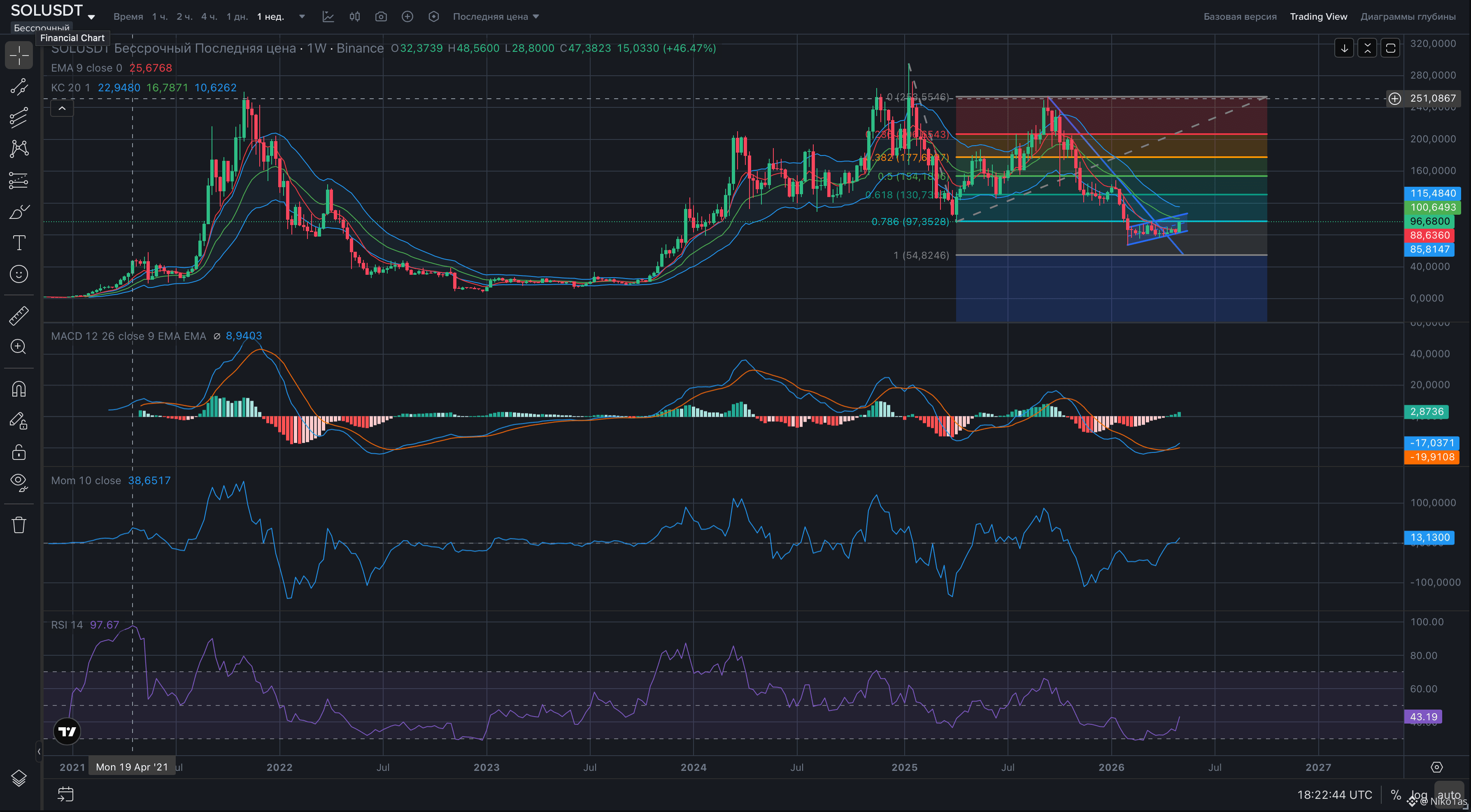Switch to the 1 ч. interval
The width and height of the screenshot is (1471, 812).
(160, 16)
